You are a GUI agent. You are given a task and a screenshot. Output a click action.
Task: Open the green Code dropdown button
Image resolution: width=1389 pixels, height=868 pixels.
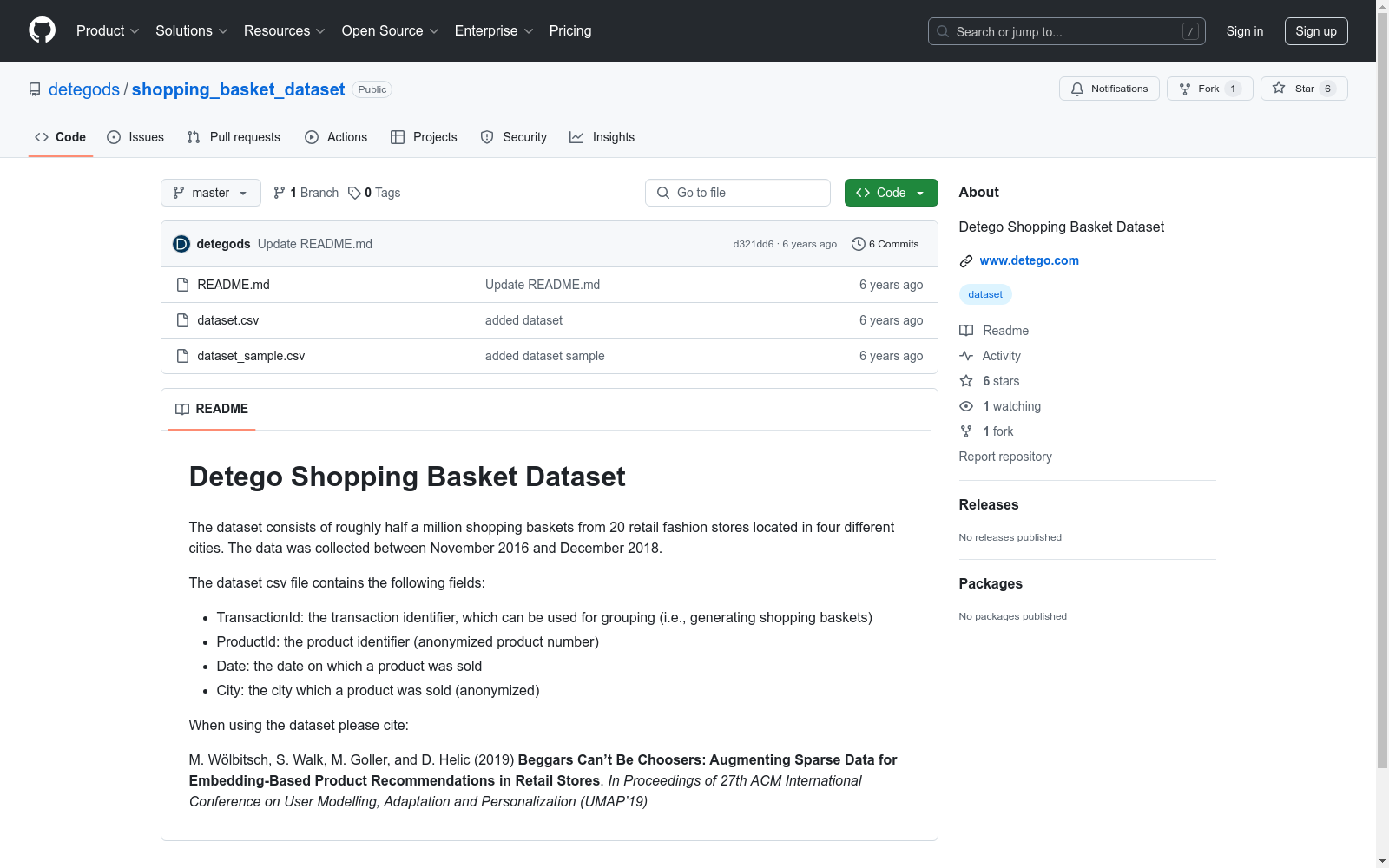tap(892, 193)
